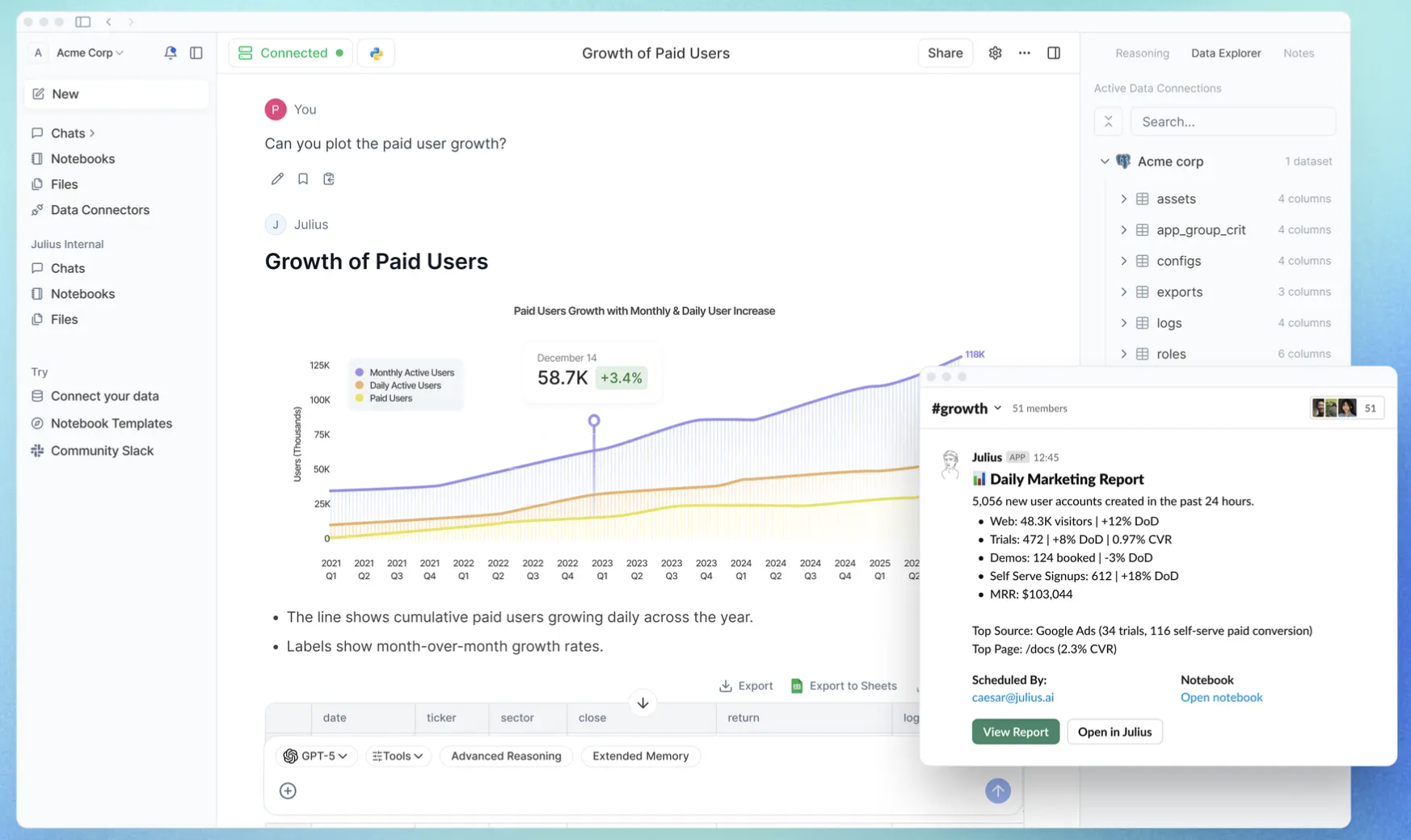Click the edit pencil icon under the question
The image size is (1411, 840).
(x=277, y=178)
